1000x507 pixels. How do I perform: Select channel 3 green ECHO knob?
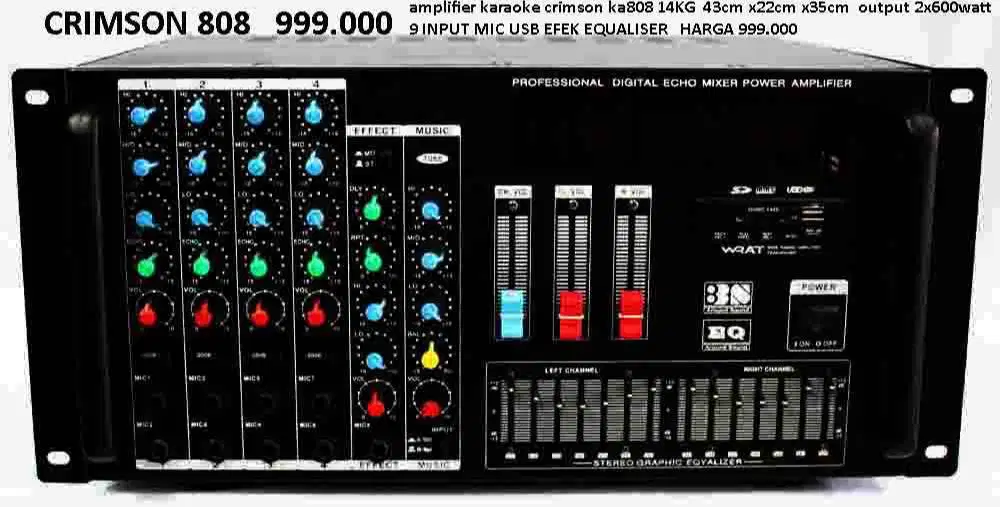258,265
